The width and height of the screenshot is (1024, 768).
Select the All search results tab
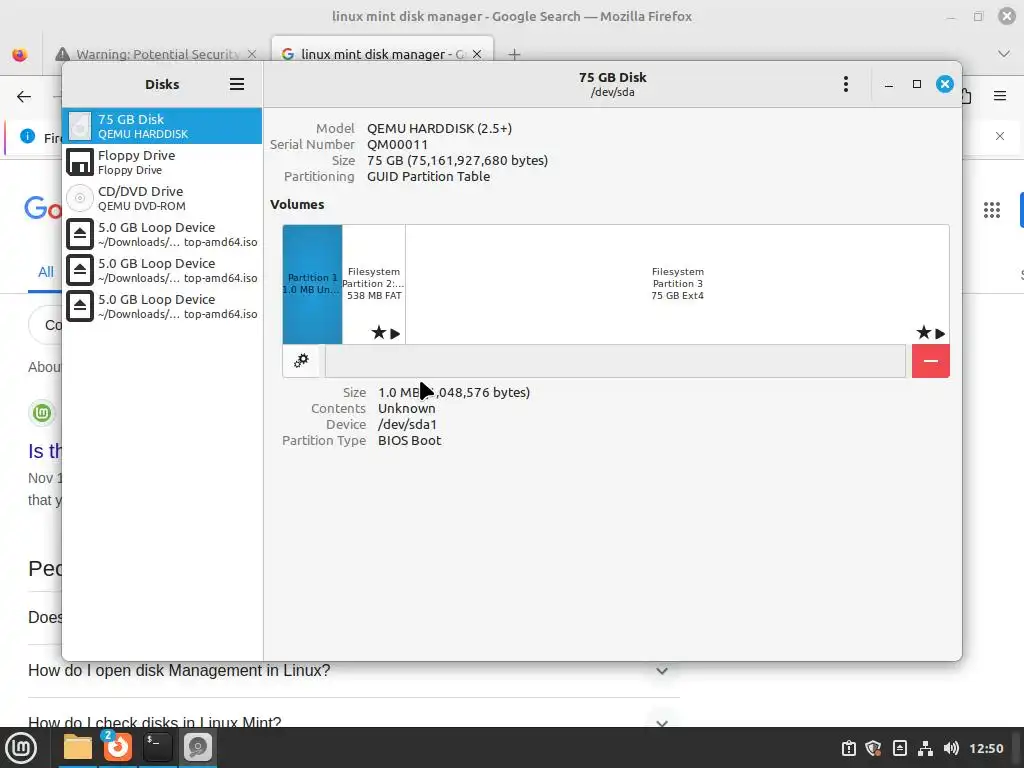pyautogui.click(x=46, y=272)
